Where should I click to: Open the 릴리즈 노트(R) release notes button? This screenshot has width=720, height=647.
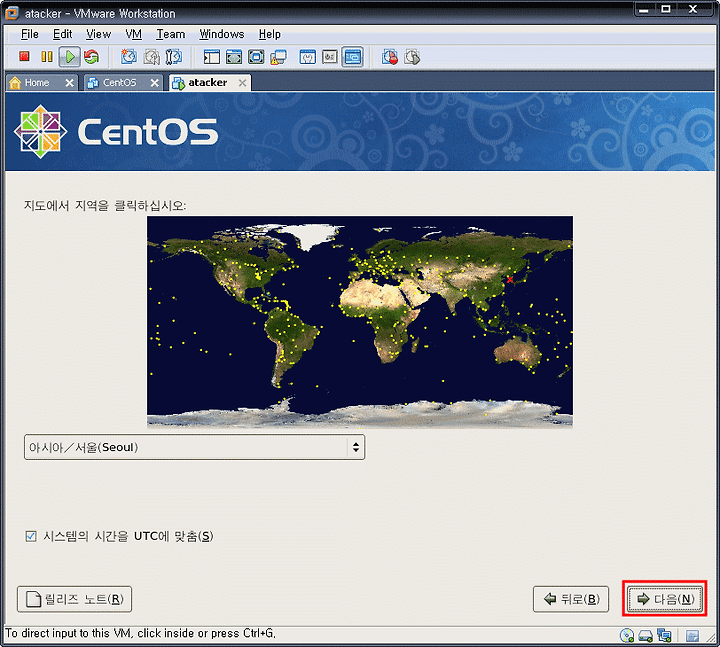click(x=74, y=599)
